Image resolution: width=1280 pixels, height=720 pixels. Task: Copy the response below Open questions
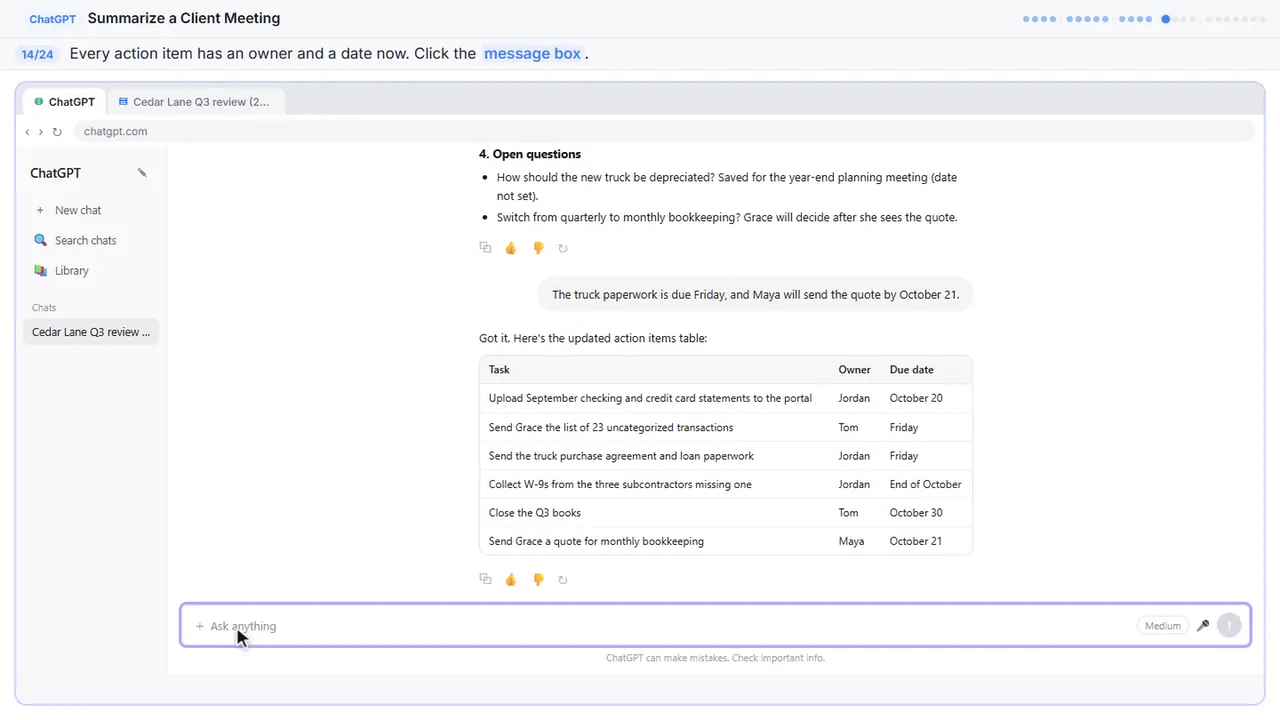(x=485, y=248)
